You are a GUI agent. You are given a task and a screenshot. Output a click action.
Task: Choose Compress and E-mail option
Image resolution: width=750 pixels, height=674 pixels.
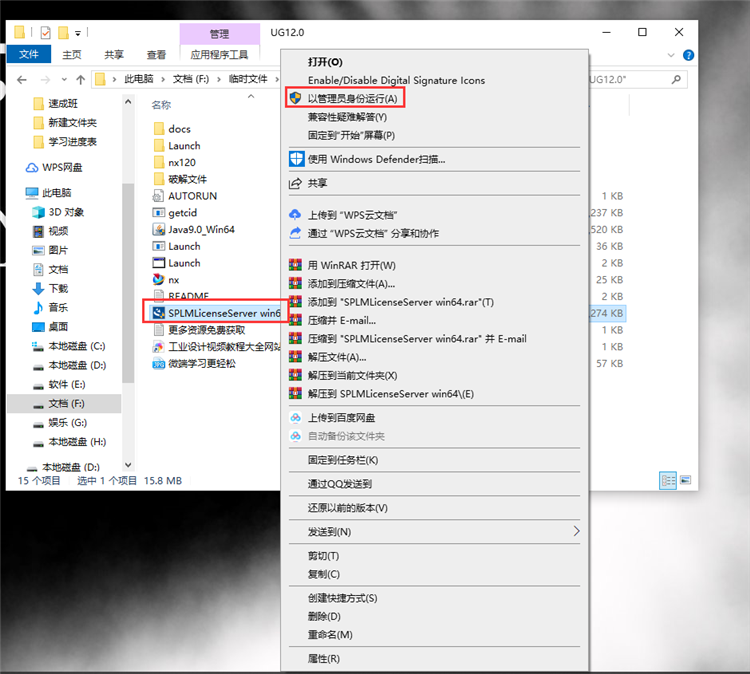pyautogui.click(x=342, y=320)
